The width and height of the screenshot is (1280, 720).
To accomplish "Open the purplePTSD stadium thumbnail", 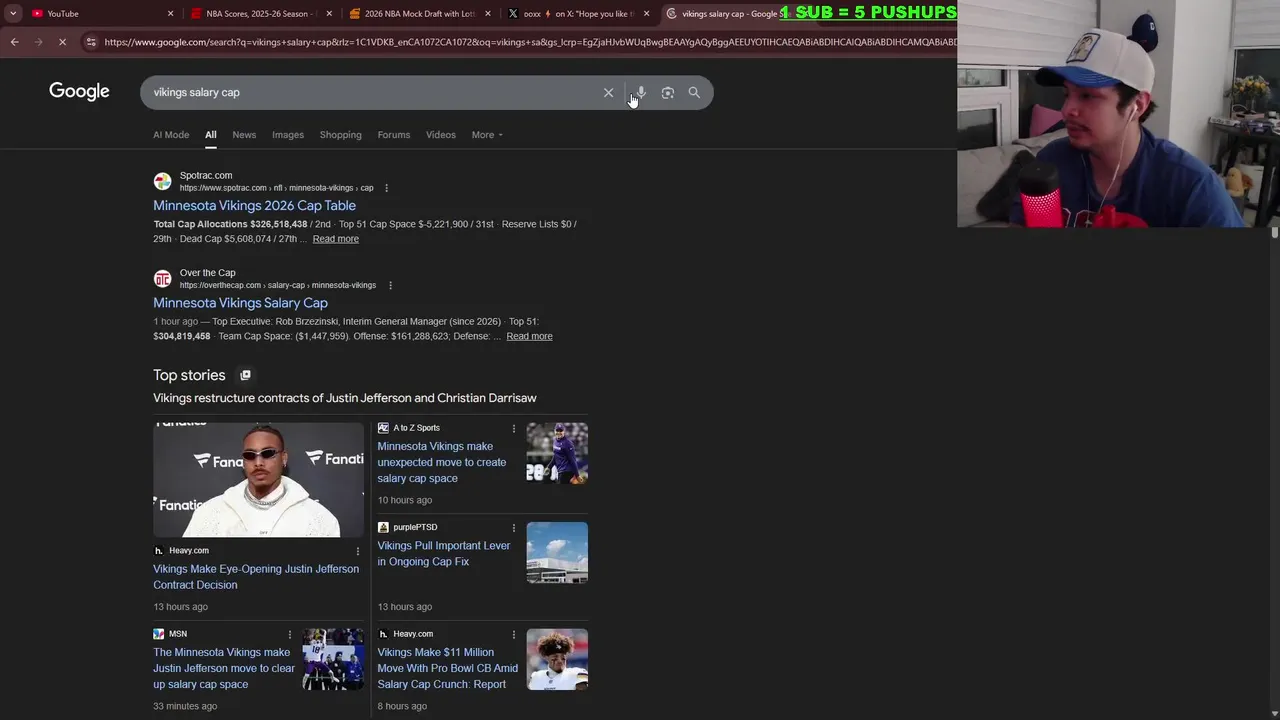I will [557, 552].
